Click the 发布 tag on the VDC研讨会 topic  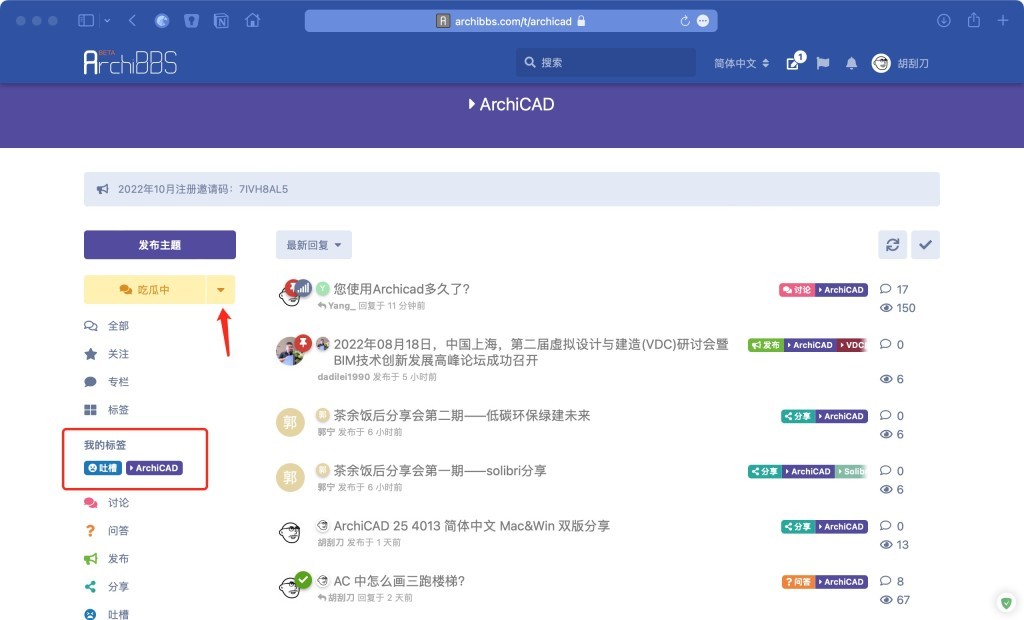point(765,345)
